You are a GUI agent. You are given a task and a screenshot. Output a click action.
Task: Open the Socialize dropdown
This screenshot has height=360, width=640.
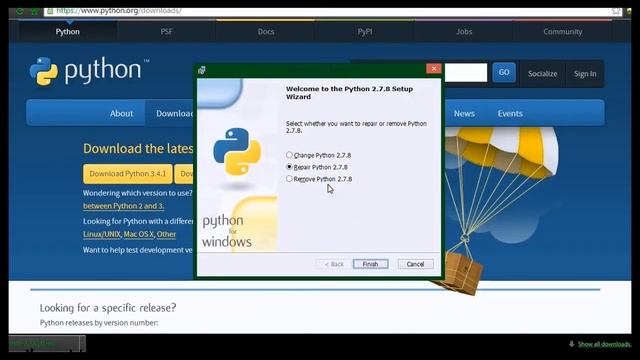click(x=542, y=74)
